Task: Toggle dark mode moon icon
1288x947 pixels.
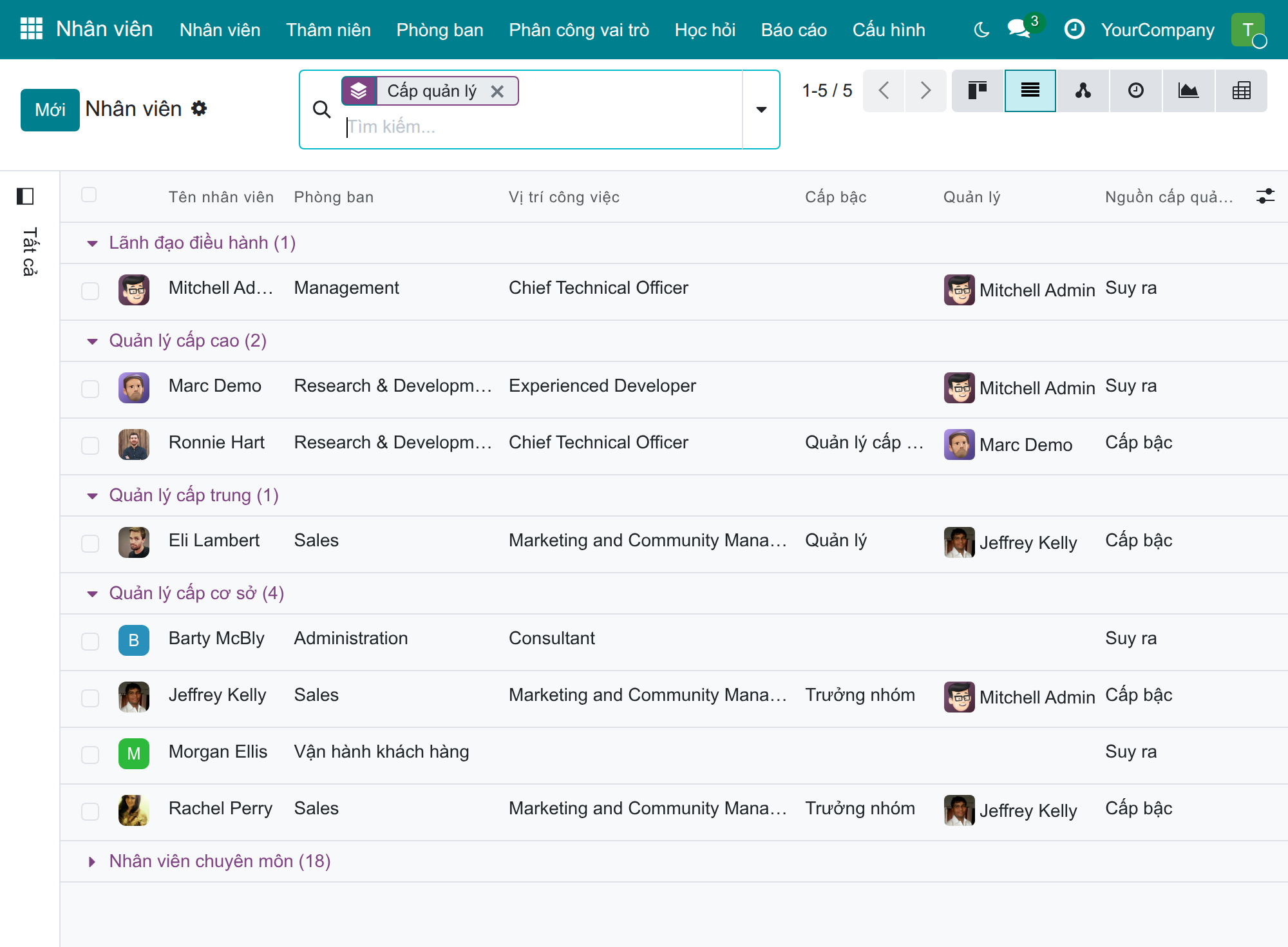Action: 981,30
